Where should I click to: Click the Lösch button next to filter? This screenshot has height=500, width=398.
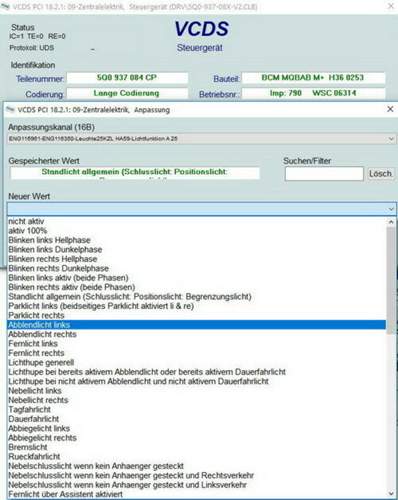(x=380, y=174)
